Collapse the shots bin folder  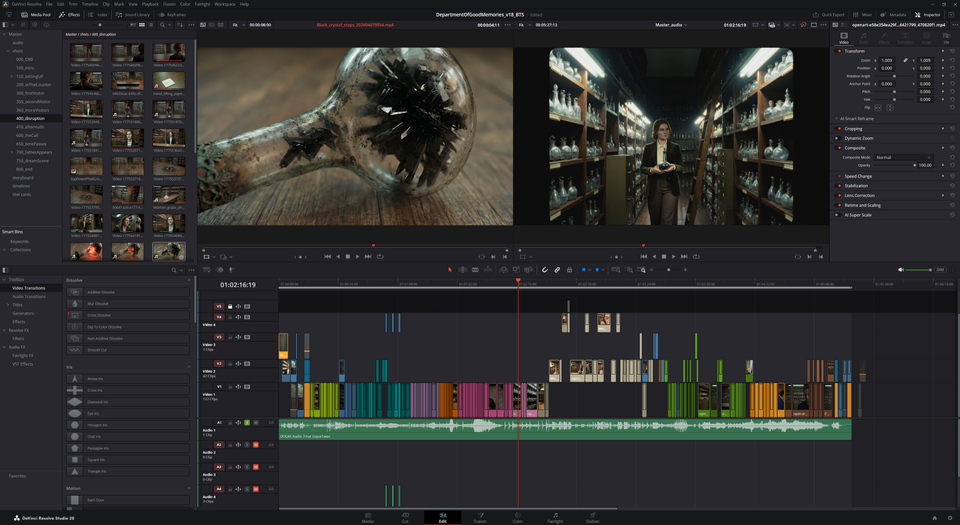pyautogui.click(x=7, y=51)
